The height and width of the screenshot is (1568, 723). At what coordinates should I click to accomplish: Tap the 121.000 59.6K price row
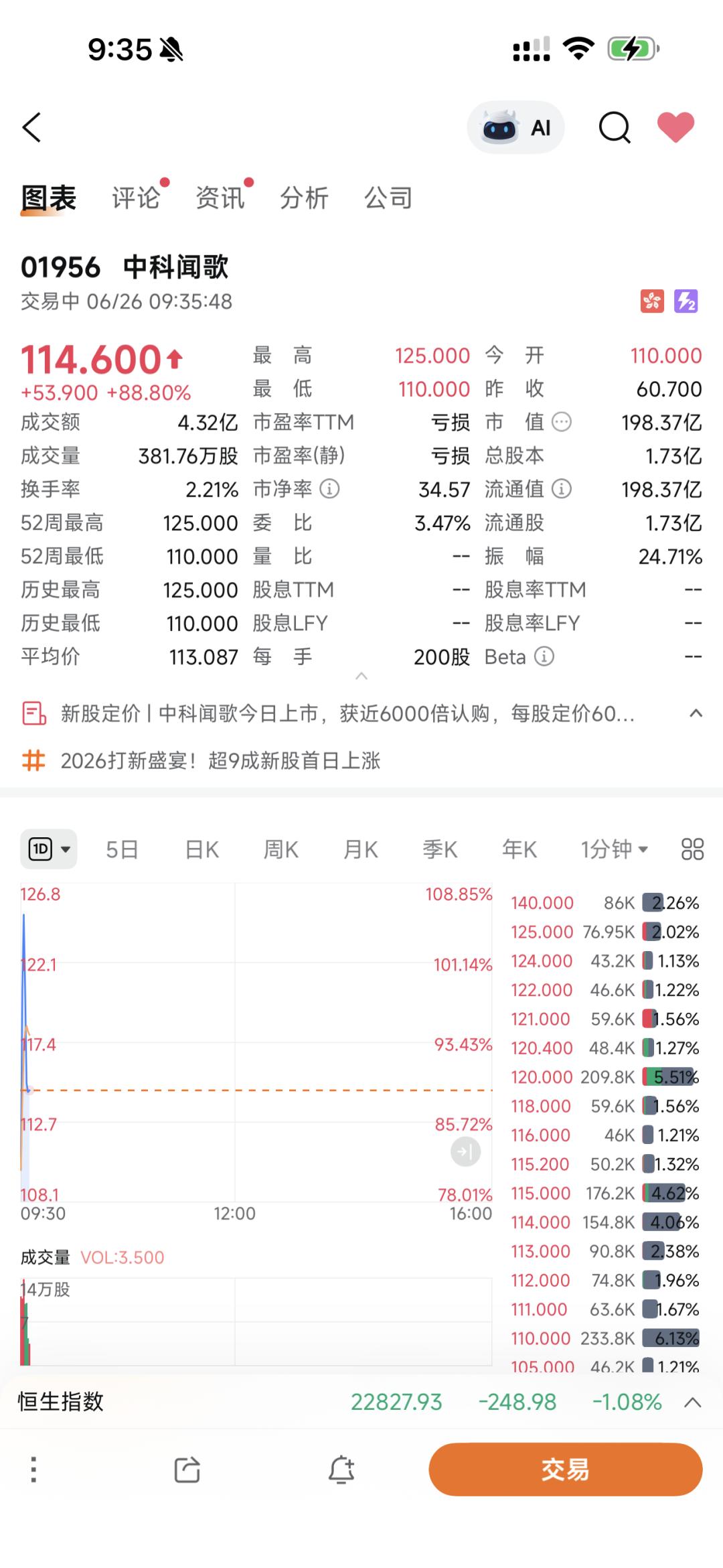[605, 1019]
